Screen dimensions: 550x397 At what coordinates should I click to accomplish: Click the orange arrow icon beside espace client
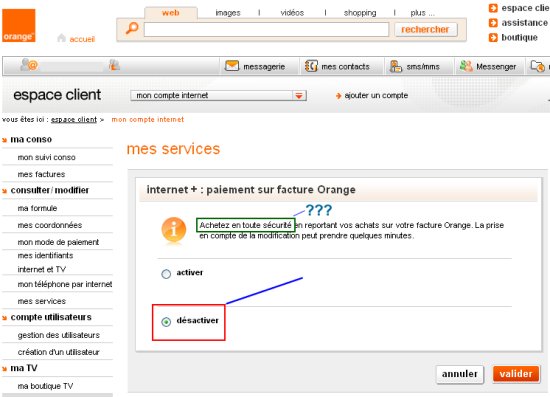[x=493, y=8]
